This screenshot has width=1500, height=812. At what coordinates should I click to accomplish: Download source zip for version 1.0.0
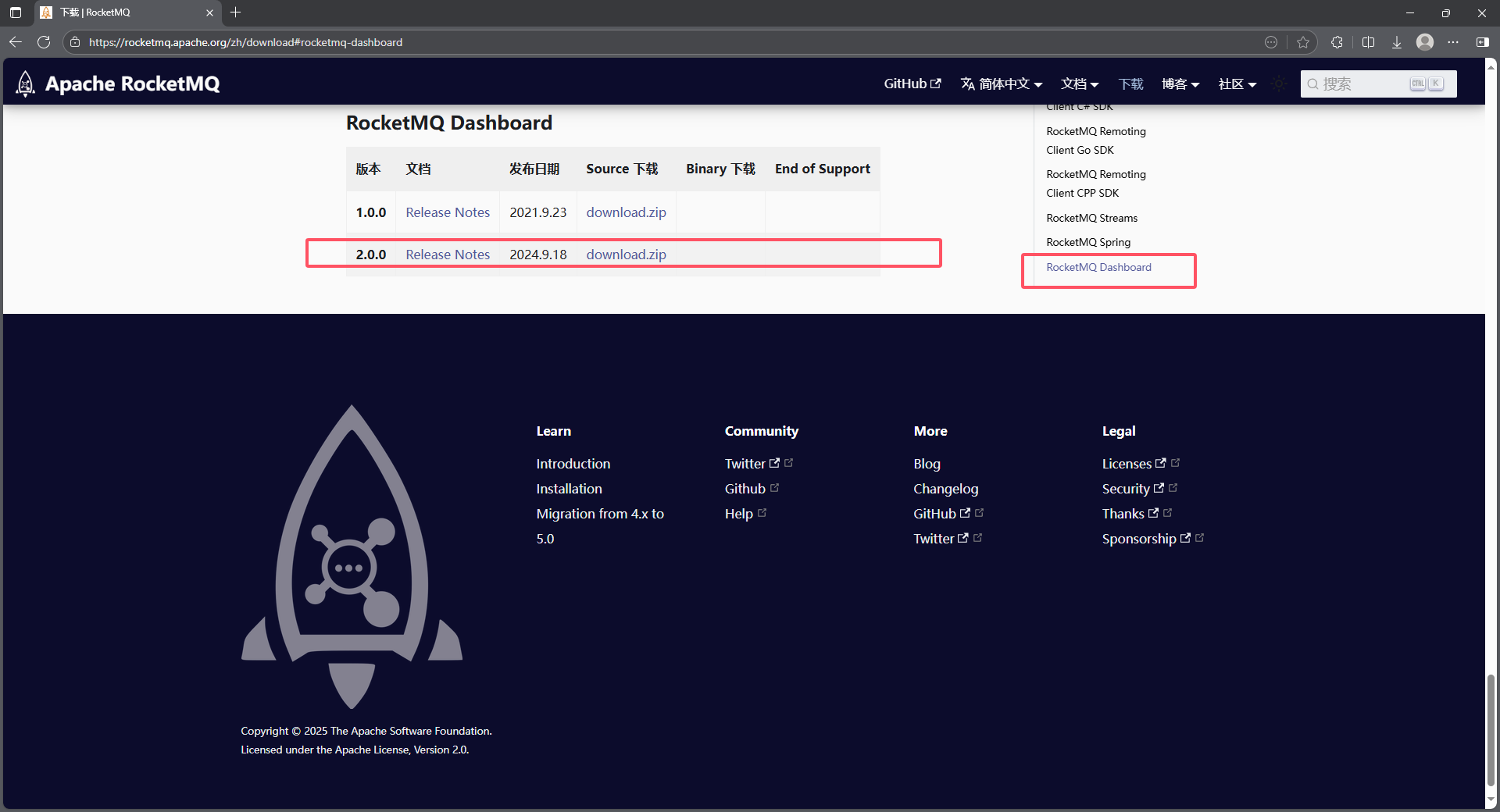point(626,212)
